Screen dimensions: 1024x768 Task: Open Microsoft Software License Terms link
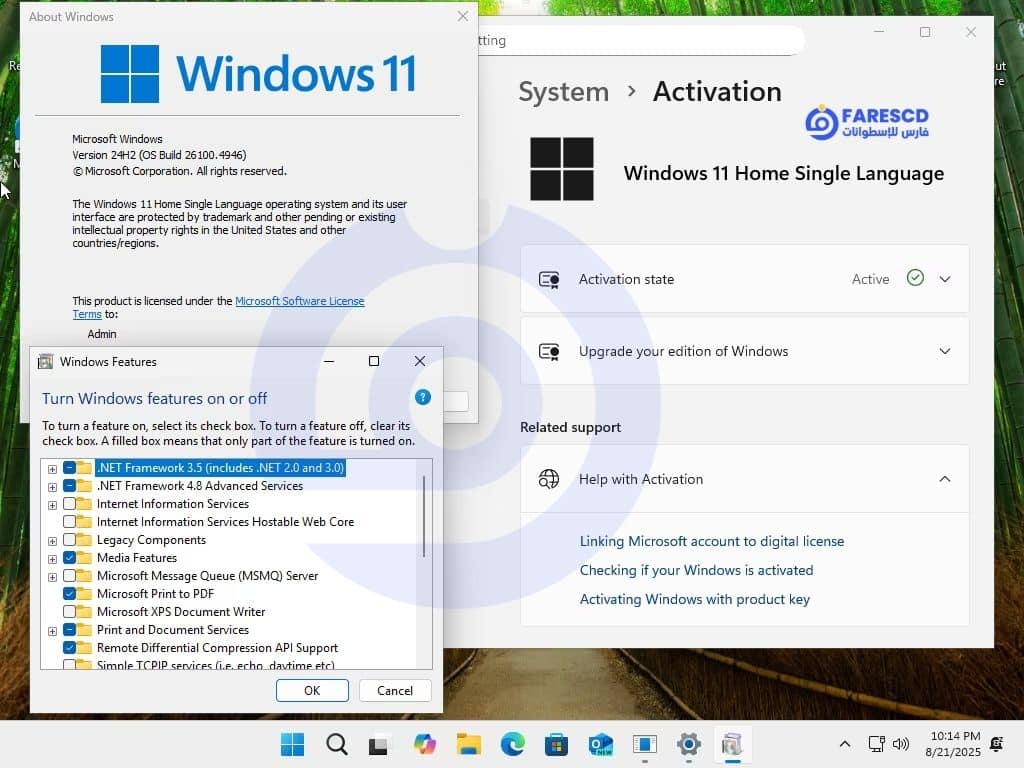pos(300,301)
